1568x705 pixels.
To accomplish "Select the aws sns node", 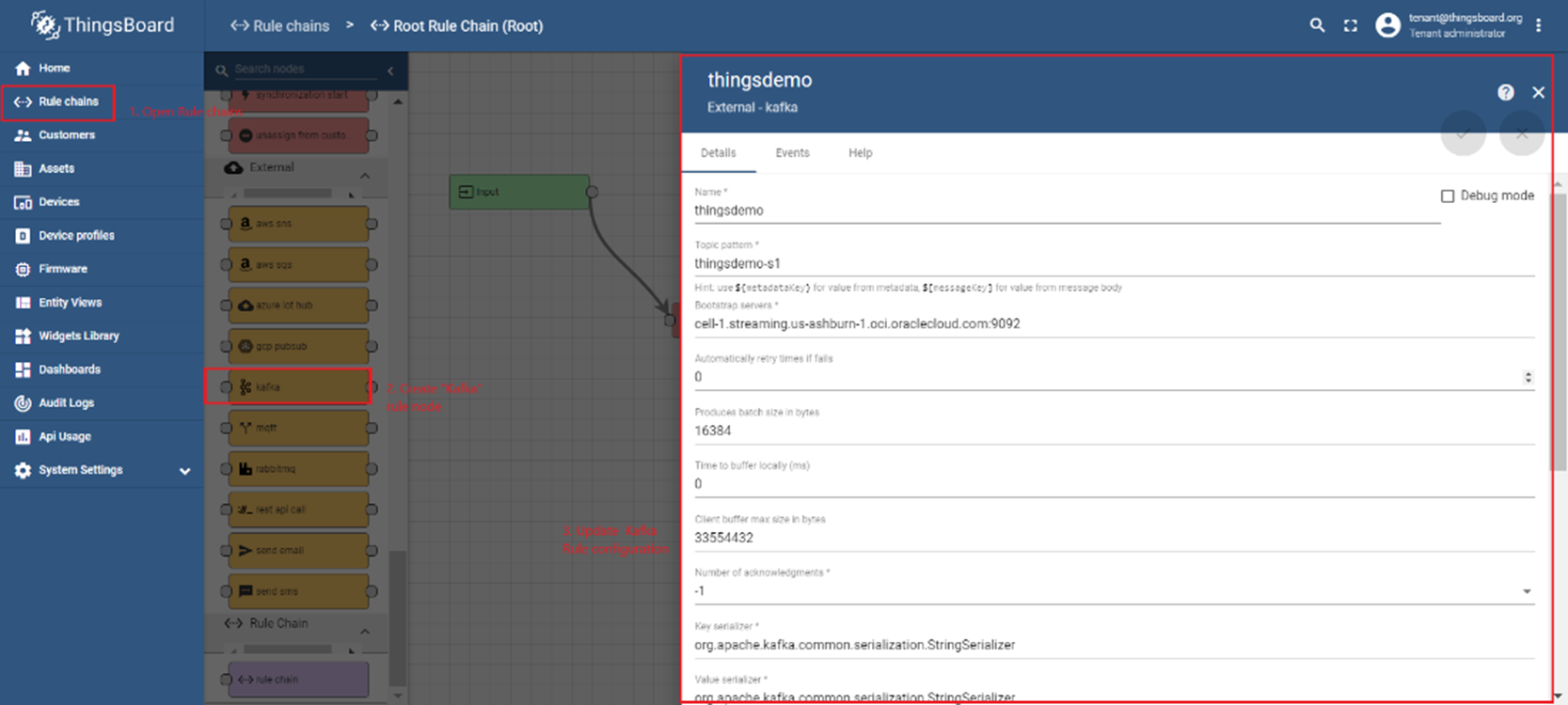I will point(298,224).
